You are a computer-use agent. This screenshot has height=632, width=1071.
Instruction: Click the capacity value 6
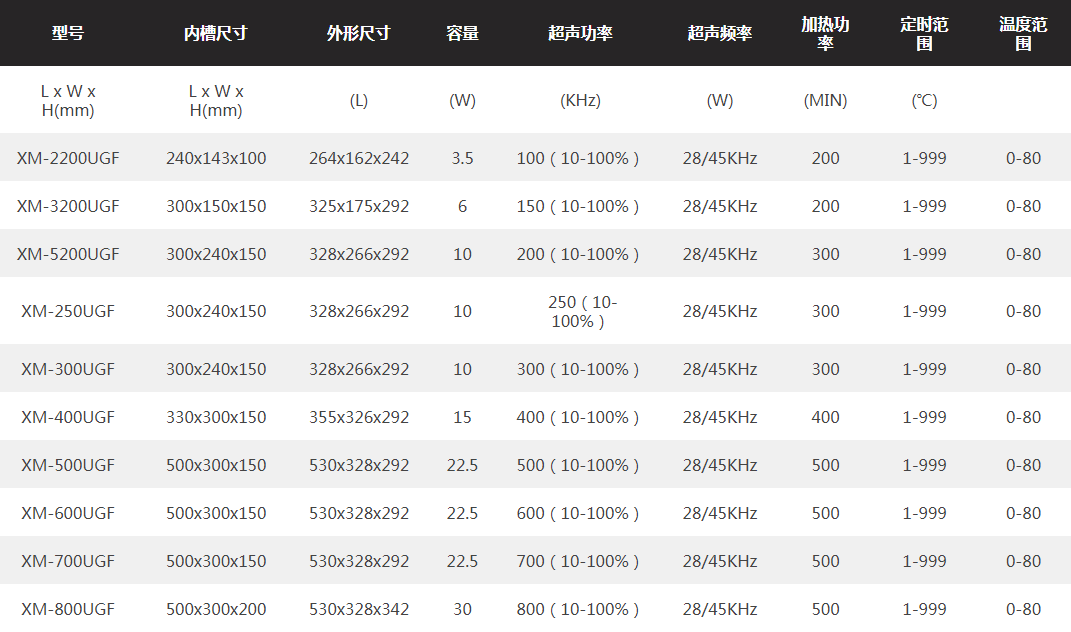pos(462,206)
